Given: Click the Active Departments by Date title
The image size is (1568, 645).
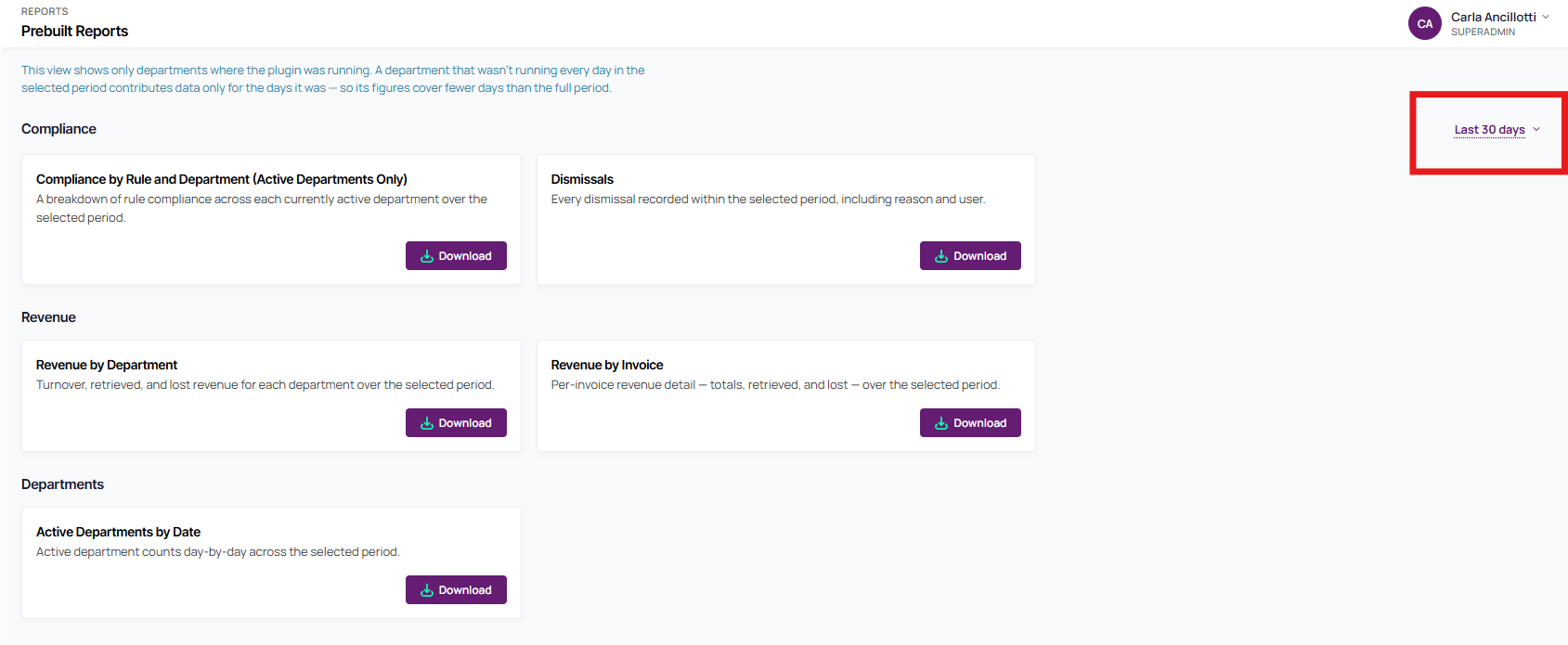Looking at the screenshot, I should (118, 532).
